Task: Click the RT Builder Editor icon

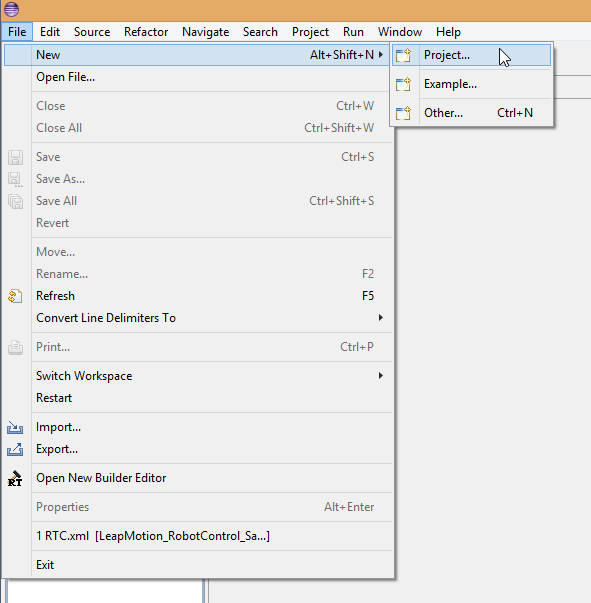Action: (x=15, y=478)
